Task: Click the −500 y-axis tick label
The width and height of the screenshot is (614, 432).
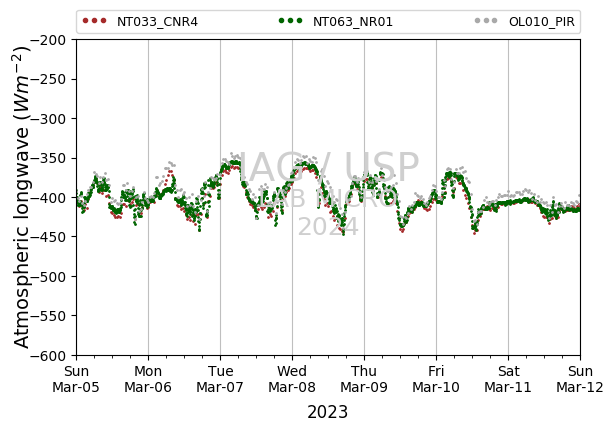Action: click(x=48, y=277)
